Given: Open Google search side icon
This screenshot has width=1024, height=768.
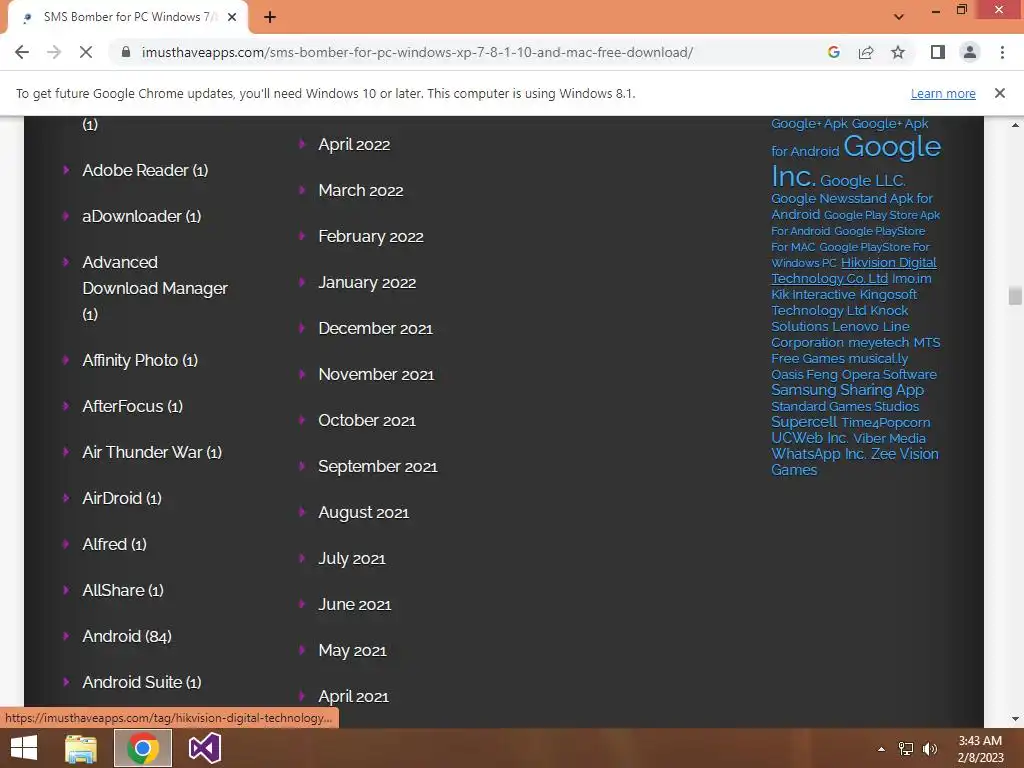Looking at the screenshot, I should coord(833,52).
